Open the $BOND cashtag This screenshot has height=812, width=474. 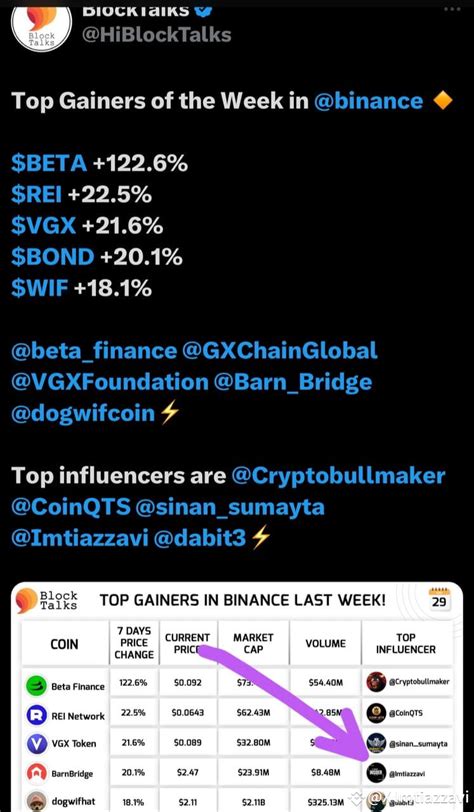click(52, 257)
